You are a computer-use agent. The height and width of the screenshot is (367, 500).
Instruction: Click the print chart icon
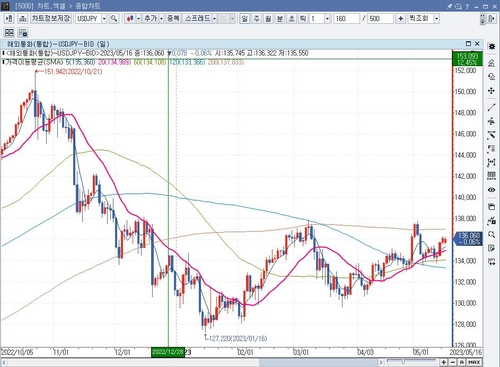click(22, 19)
